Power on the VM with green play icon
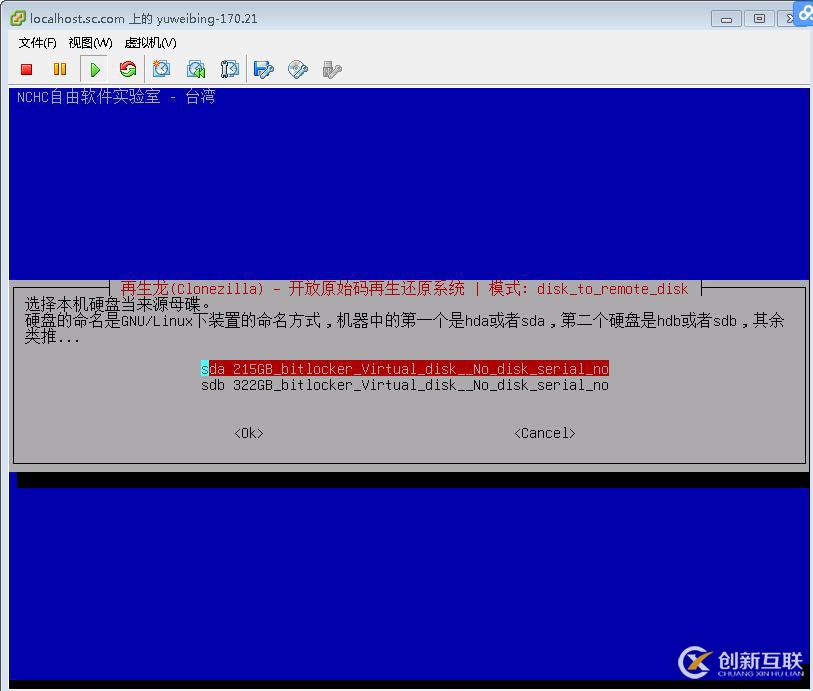Screen dimensions: 813x691 tap(95, 69)
